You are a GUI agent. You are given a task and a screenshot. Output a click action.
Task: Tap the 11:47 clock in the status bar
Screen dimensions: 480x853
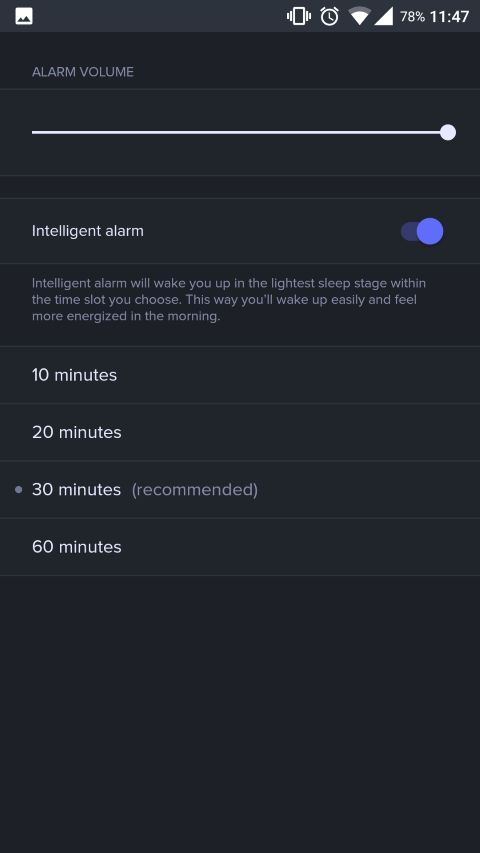(449, 17)
